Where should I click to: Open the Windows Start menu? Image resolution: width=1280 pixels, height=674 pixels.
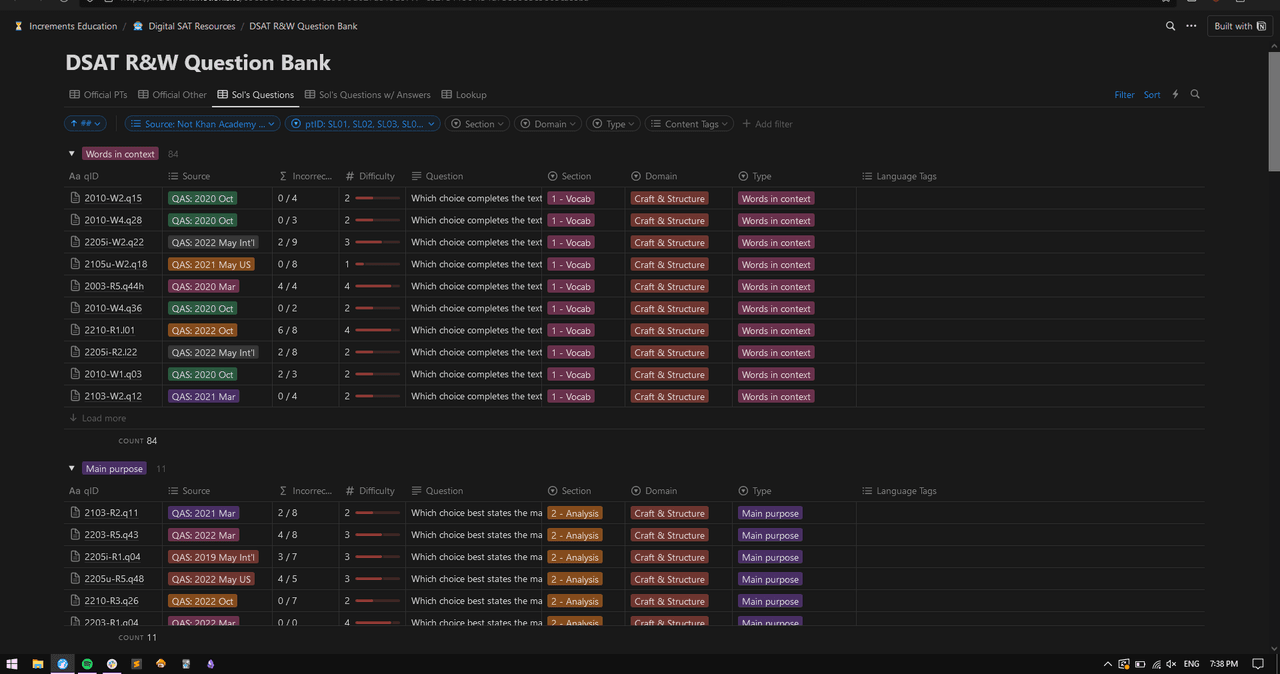[12, 664]
